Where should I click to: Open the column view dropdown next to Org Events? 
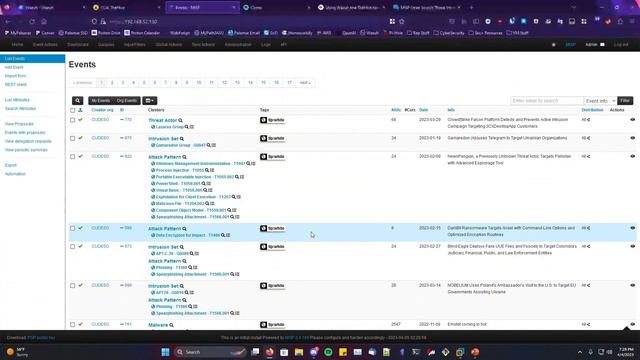[149, 100]
